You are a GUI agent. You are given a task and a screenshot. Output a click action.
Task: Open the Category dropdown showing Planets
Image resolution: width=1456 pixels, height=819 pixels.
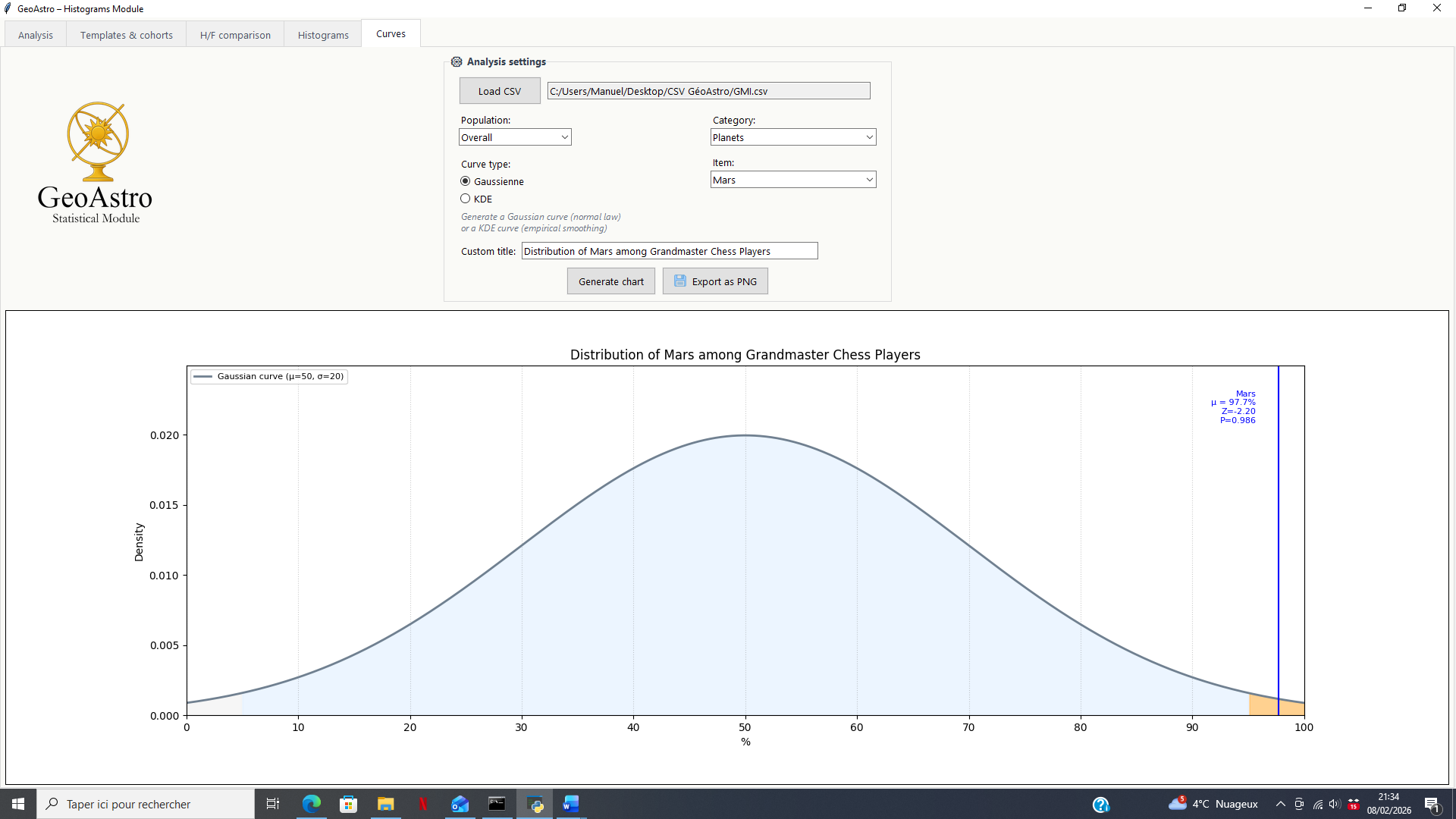point(792,137)
